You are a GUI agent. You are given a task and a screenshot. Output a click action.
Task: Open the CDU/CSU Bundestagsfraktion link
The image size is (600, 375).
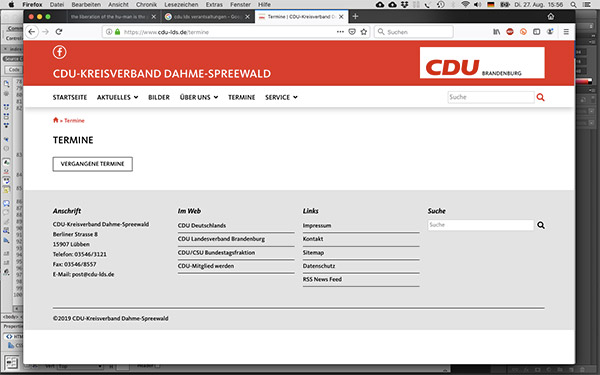point(216,253)
